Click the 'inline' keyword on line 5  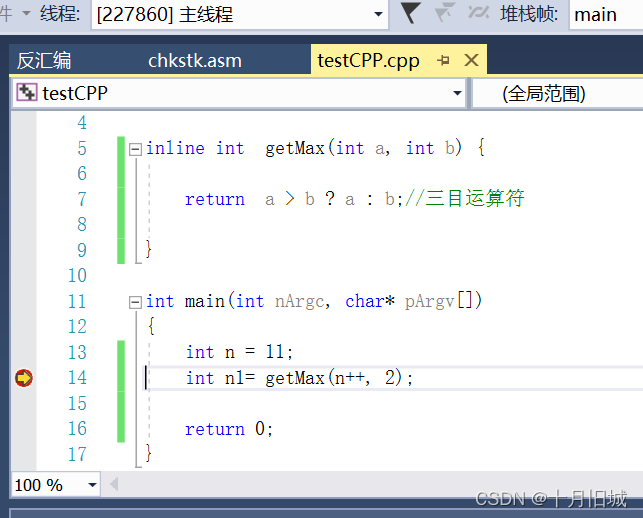point(175,148)
